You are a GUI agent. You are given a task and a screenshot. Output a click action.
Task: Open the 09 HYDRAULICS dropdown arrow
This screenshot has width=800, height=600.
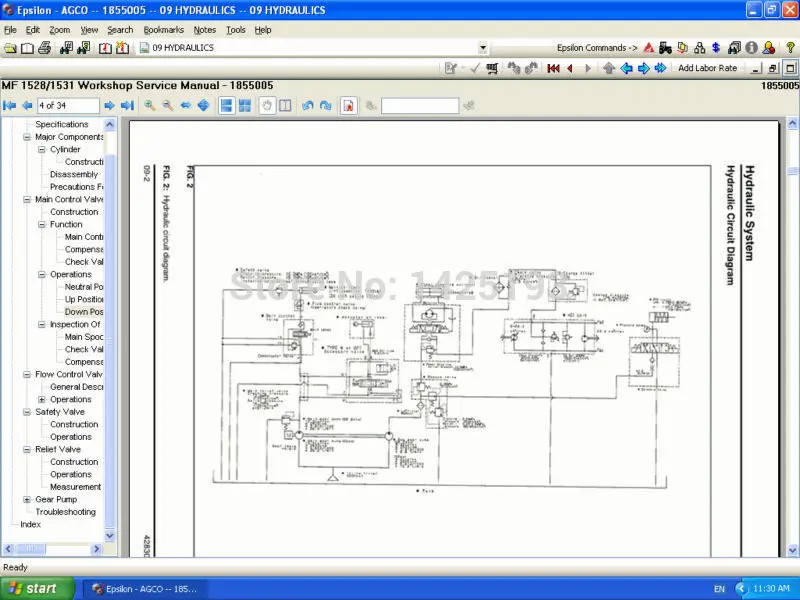click(x=483, y=48)
